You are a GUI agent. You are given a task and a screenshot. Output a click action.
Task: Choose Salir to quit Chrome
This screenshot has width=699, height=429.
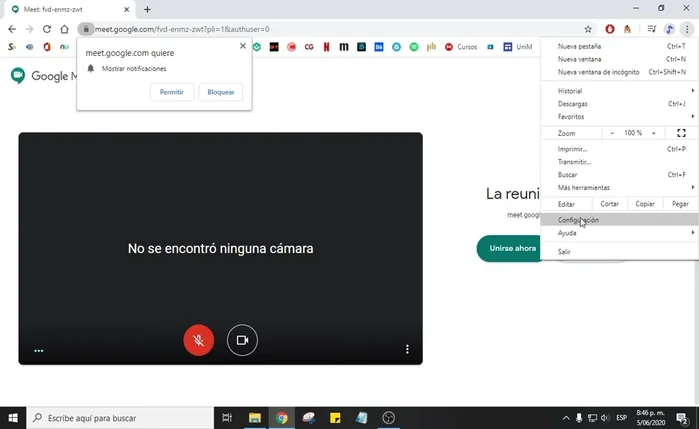point(620,252)
